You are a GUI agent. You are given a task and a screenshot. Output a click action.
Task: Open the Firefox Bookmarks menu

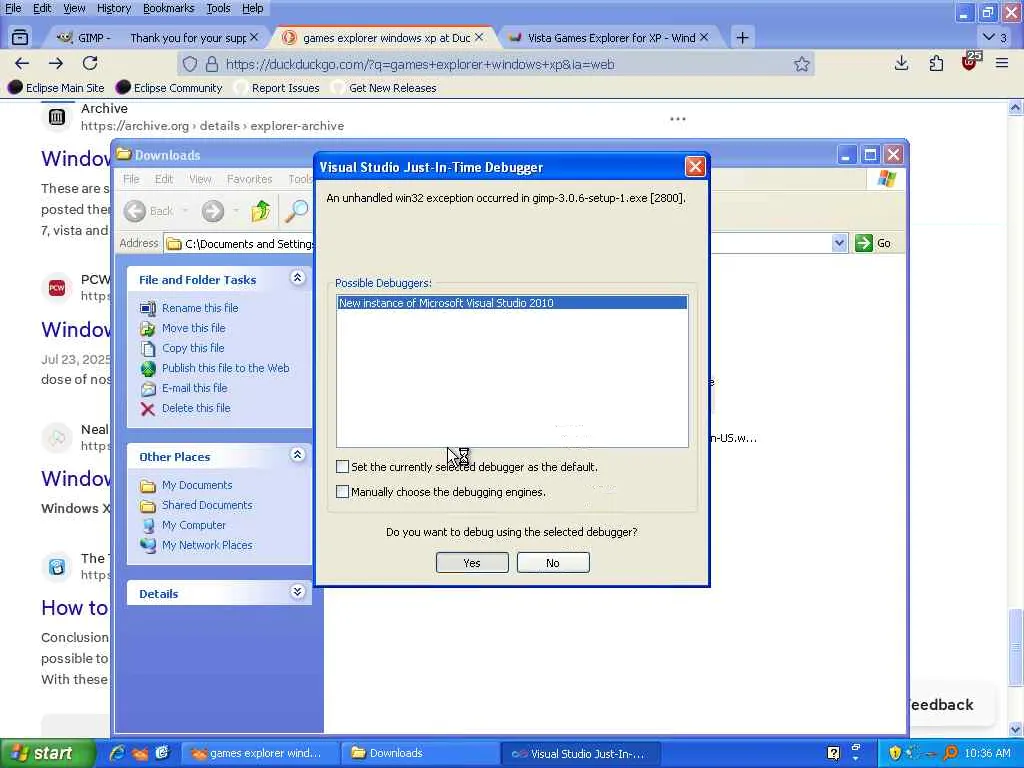[x=168, y=8]
